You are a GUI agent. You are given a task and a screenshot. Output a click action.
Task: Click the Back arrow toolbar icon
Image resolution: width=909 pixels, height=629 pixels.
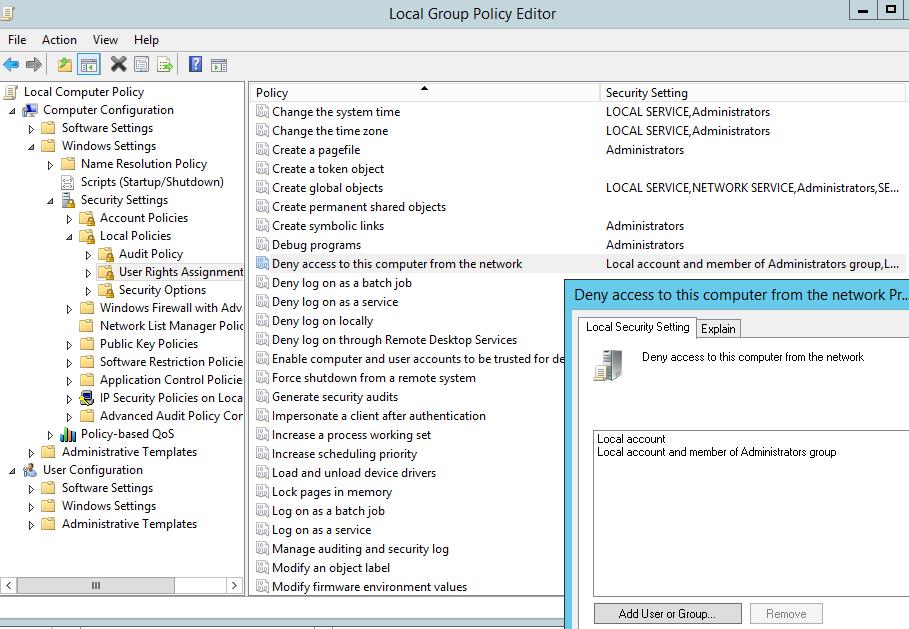coord(11,64)
